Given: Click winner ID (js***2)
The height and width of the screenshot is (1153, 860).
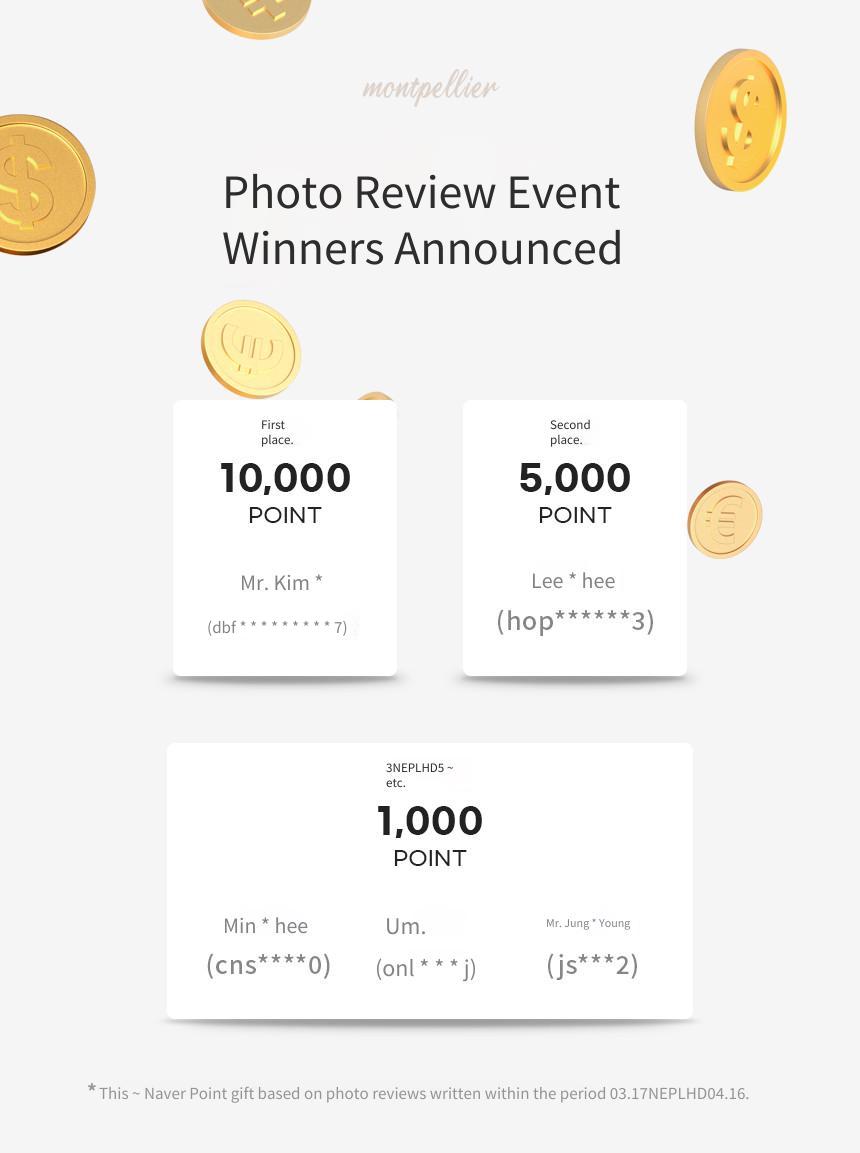Looking at the screenshot, I should 592,965.
